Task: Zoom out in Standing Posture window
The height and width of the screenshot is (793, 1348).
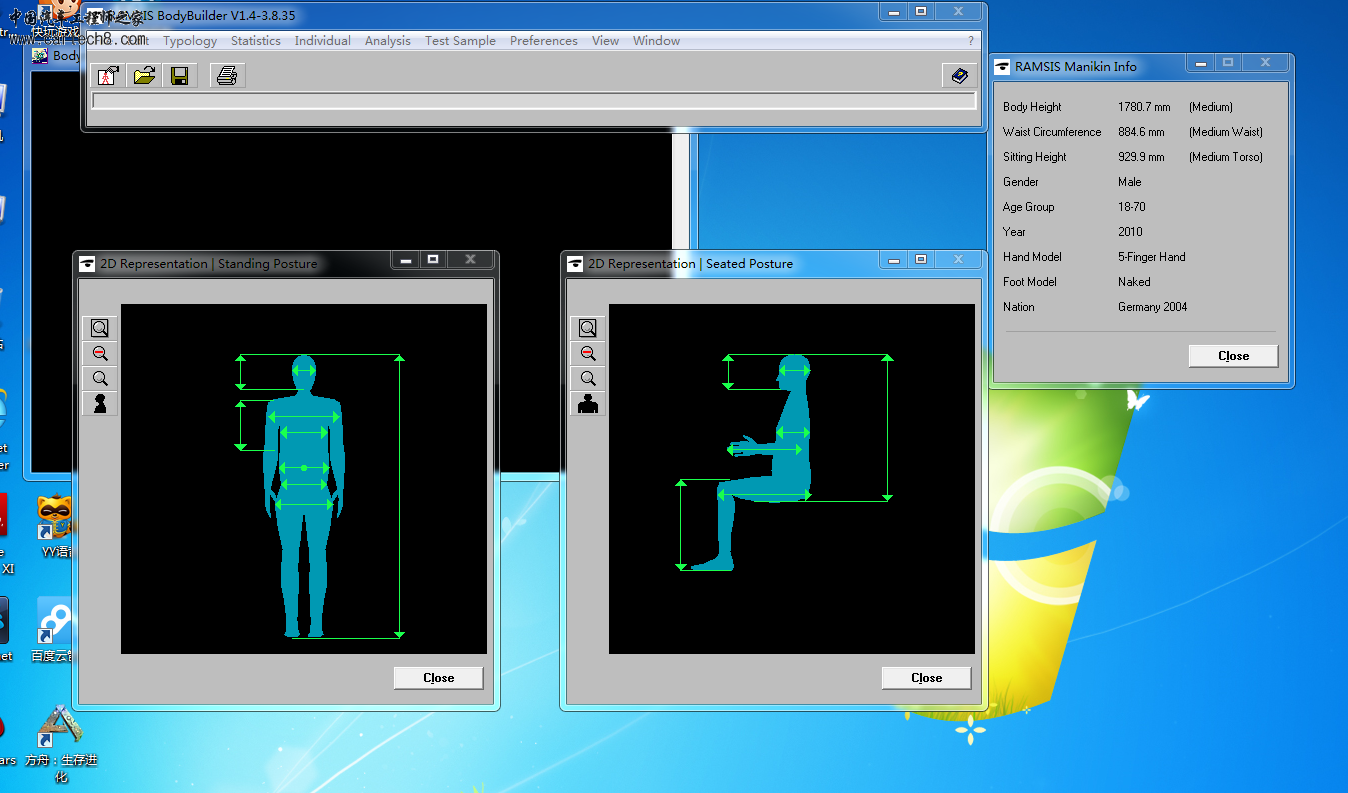Action: [100, 353]
